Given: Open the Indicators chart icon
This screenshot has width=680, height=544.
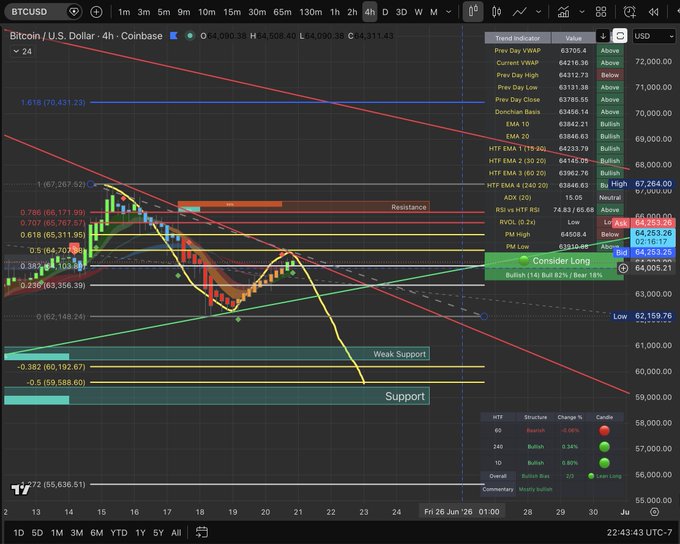Looking at the screenshot, I should [563, 12].
